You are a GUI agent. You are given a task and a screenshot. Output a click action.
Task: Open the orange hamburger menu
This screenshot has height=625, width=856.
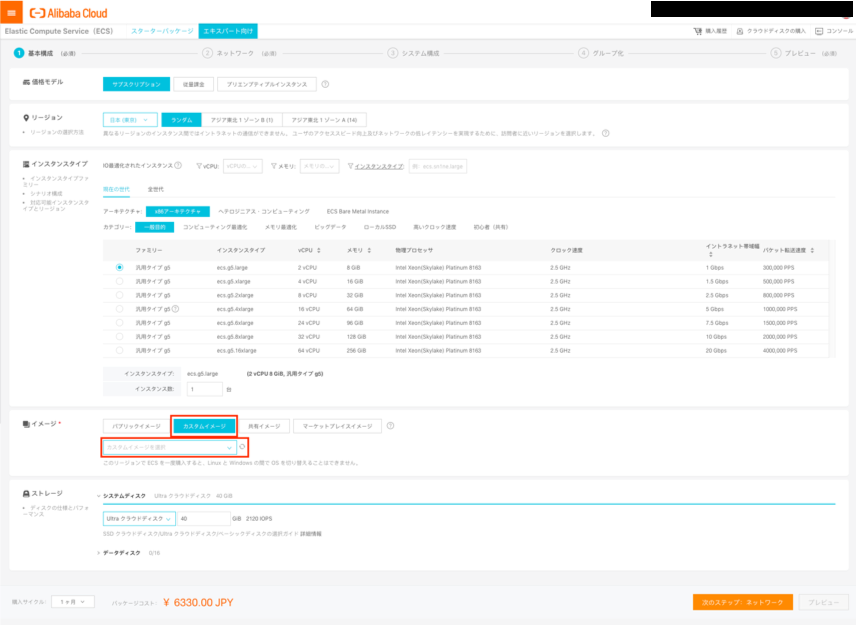(11, 12)
